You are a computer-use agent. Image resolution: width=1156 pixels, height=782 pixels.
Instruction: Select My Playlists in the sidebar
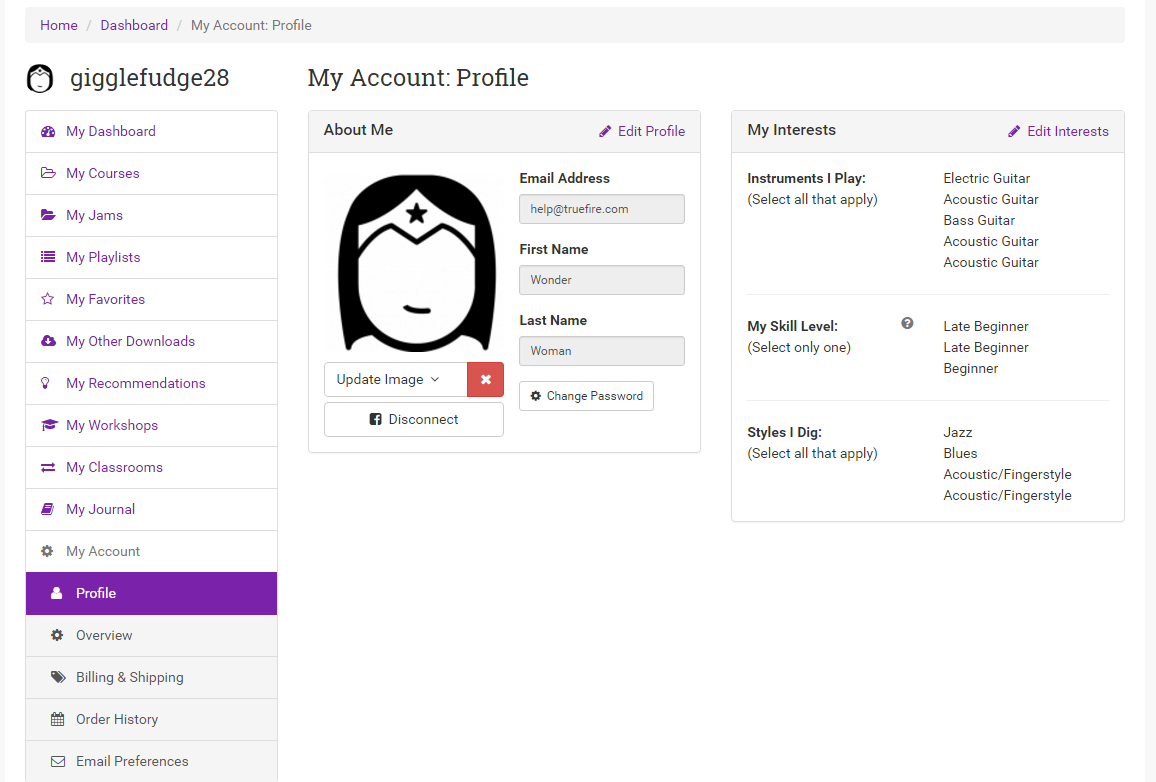coord(151,258)
